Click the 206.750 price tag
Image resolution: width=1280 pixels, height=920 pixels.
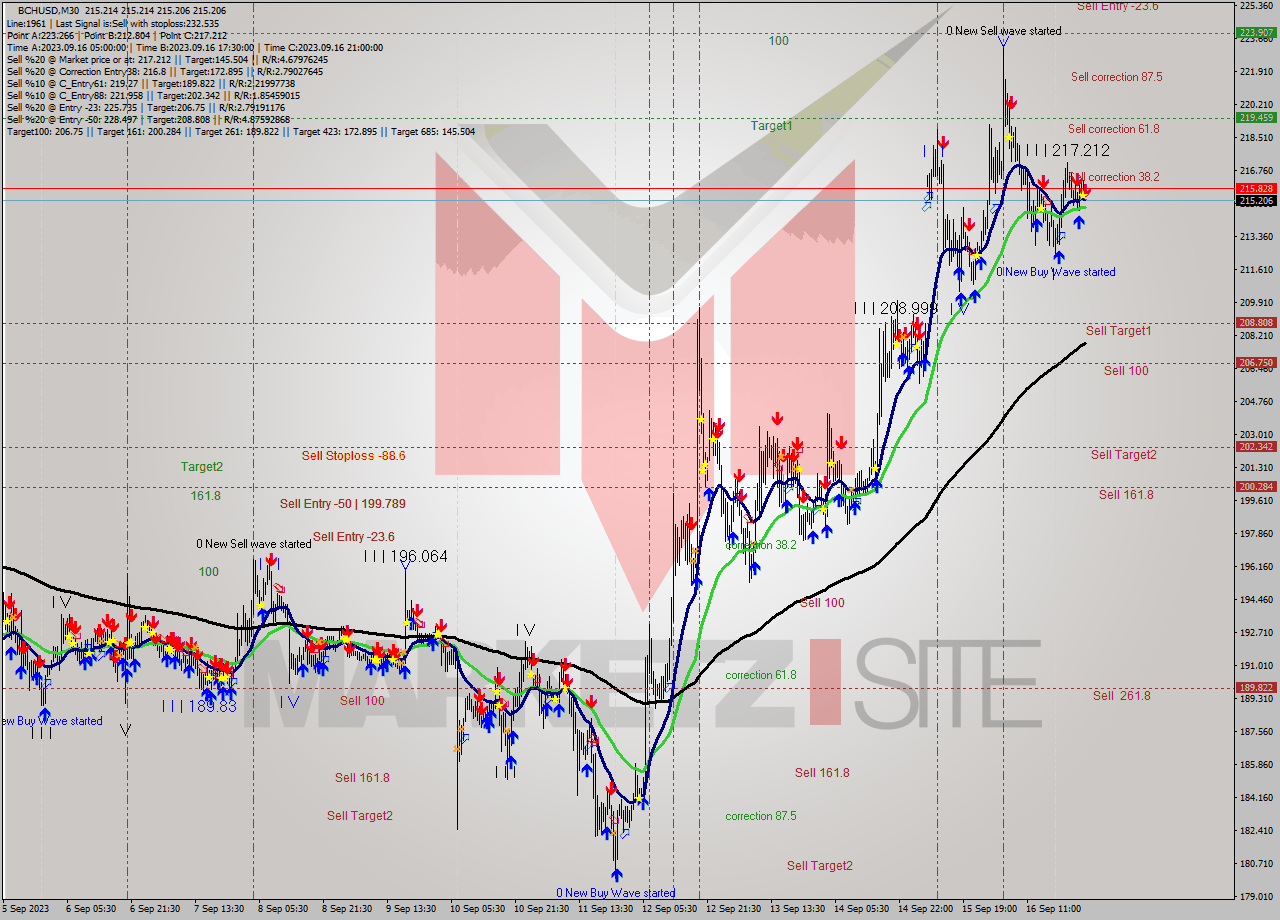tap(1255, 362)
